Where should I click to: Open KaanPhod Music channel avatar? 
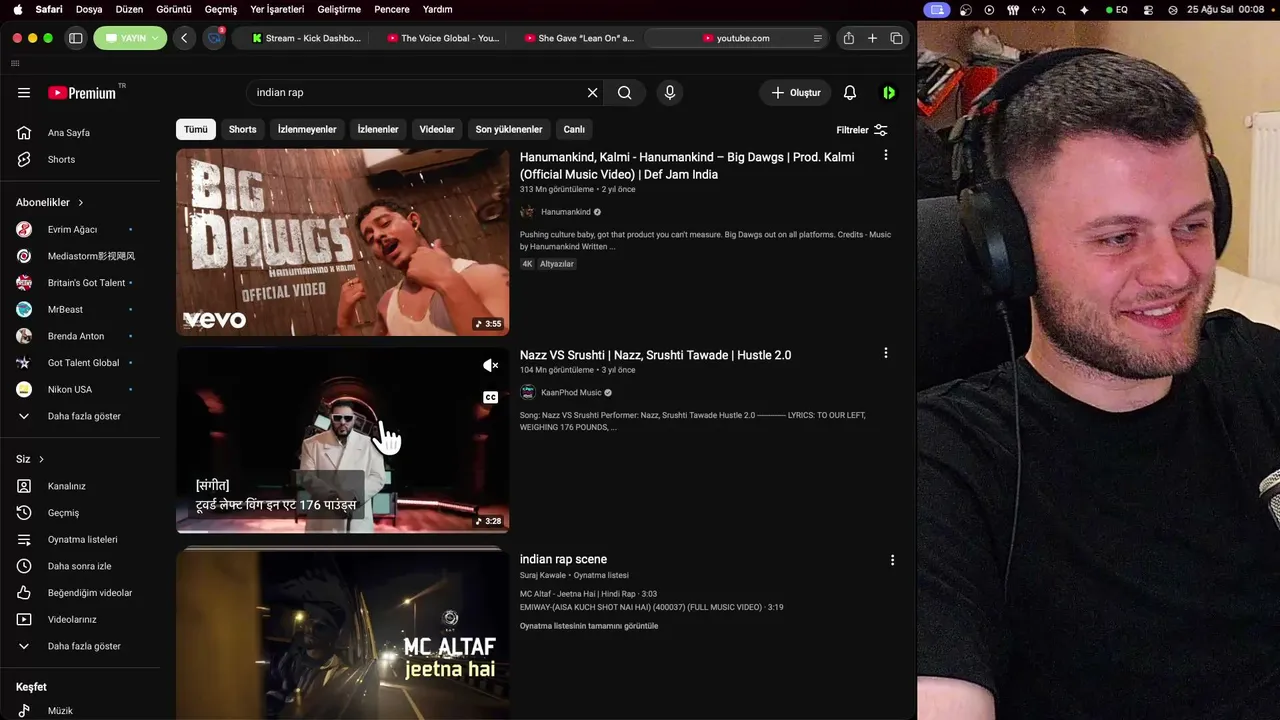click(527, 393)
